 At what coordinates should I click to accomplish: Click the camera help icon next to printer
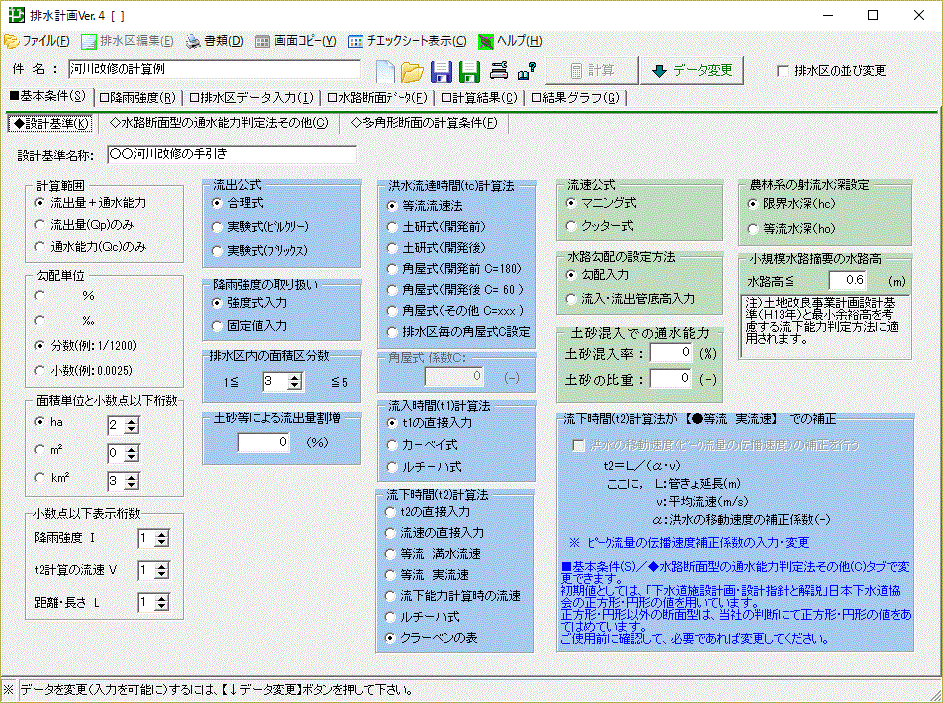[524, 69]
